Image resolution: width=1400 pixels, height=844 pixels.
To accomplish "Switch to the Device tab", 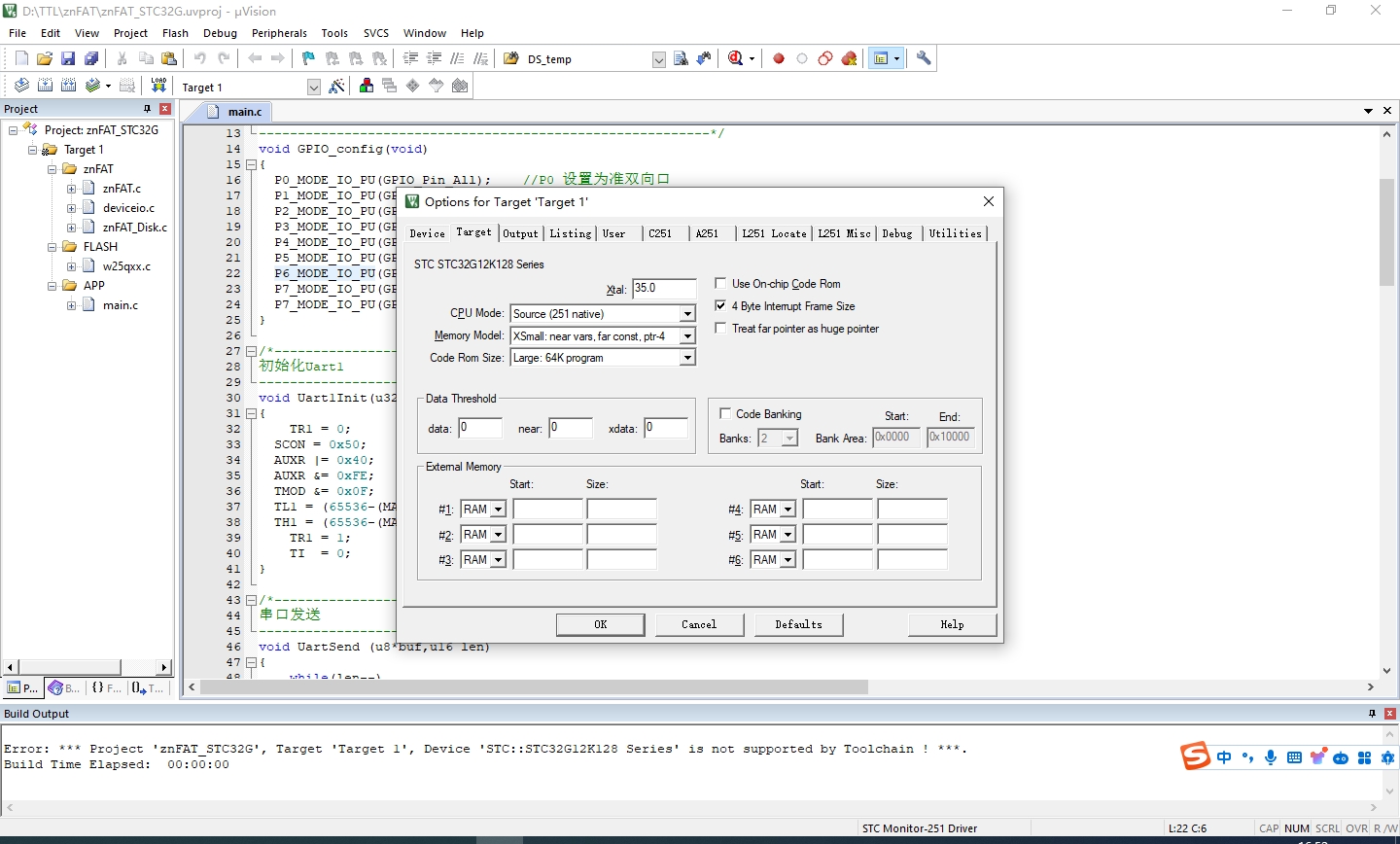I will tap(427, 233).
